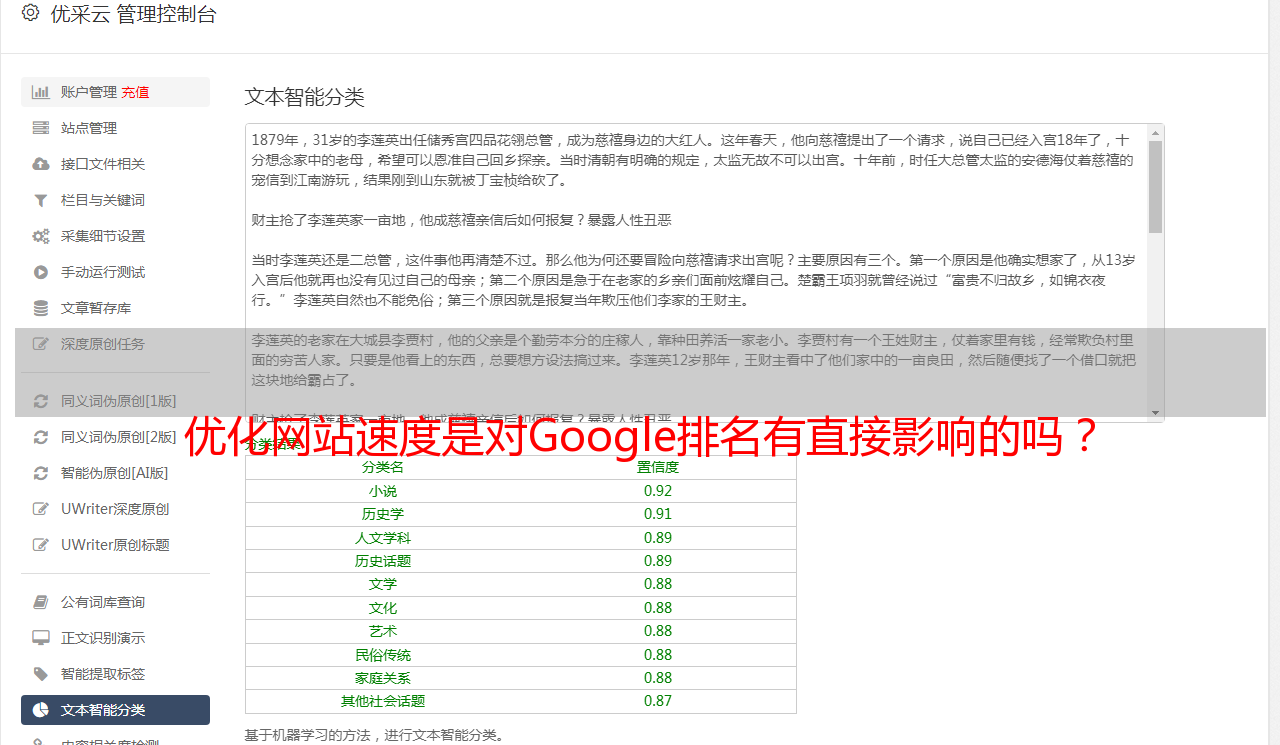
Task: Click the 小说 category cell
Action: pos(382,491)
